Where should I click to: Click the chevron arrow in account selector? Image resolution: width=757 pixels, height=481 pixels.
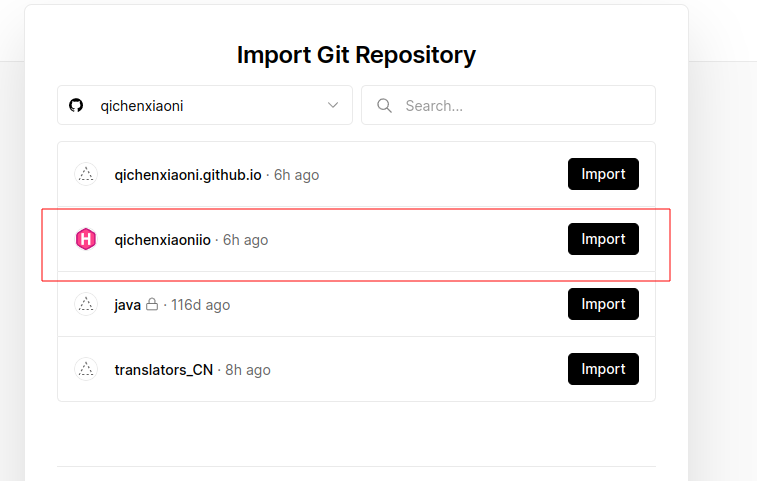(333, 106)
